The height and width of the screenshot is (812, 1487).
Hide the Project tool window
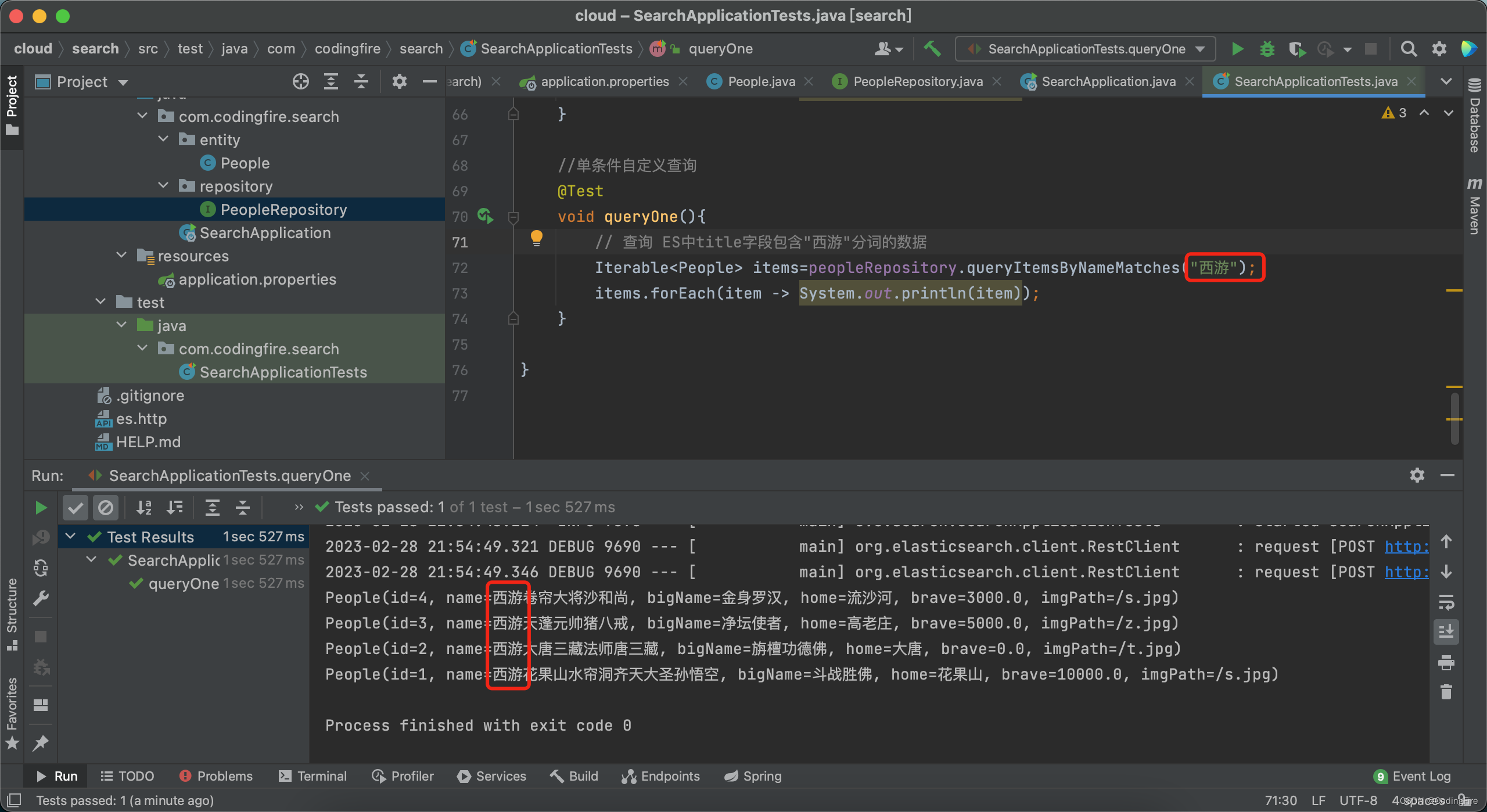430,81
